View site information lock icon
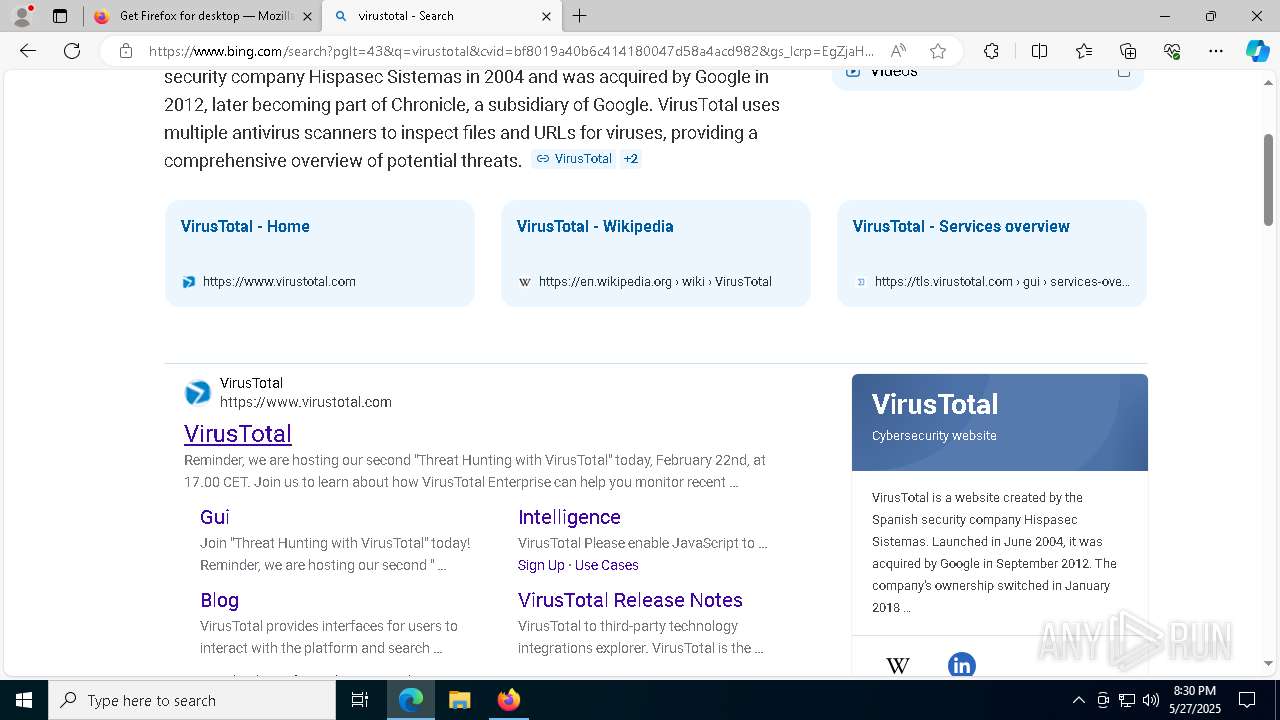Image resolution: width=1280 pixels, height=720 pixels. [125, 51]
